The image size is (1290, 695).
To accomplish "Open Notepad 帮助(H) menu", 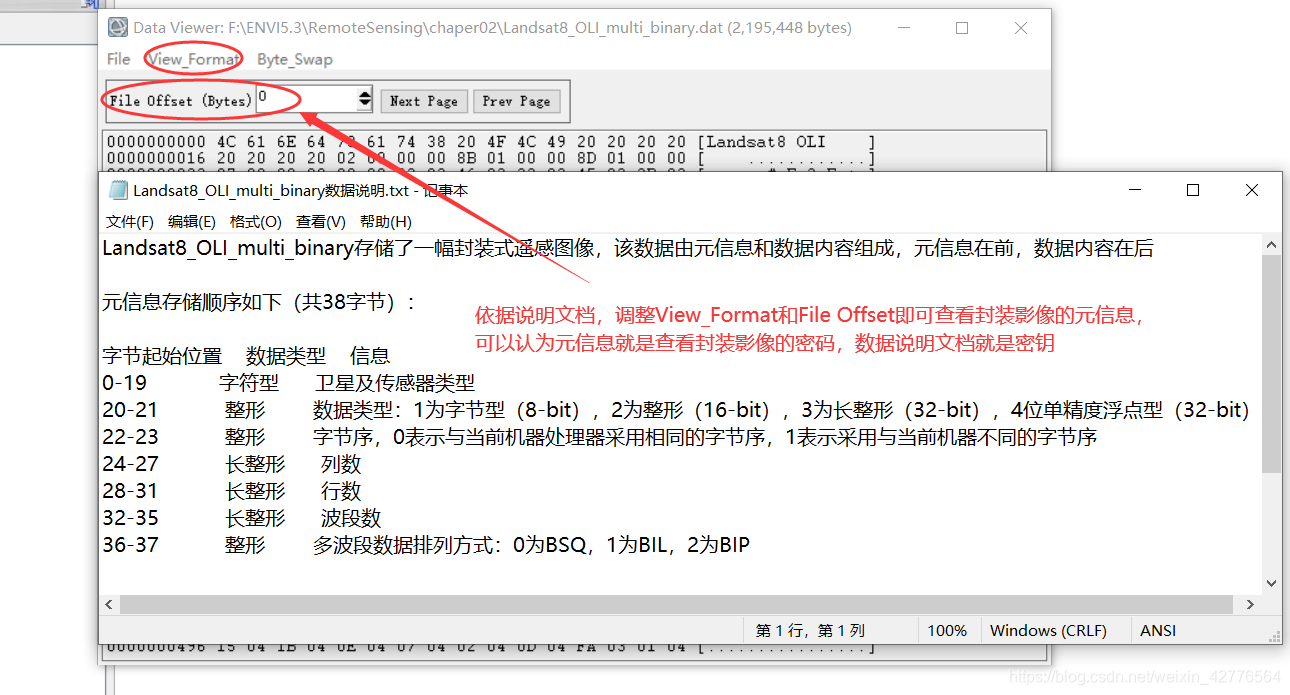I will 386,221.
